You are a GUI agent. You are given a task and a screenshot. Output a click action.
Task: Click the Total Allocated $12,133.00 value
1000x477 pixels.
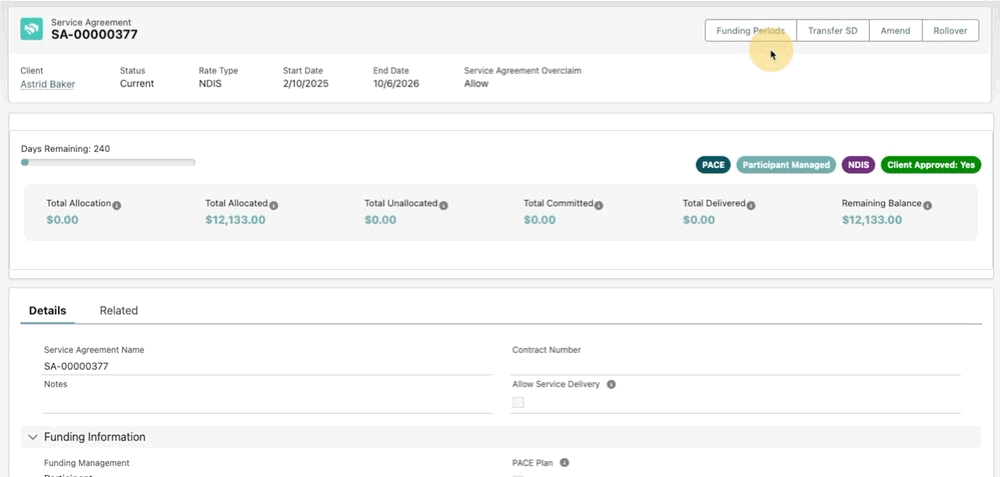[x=235, y=220]
